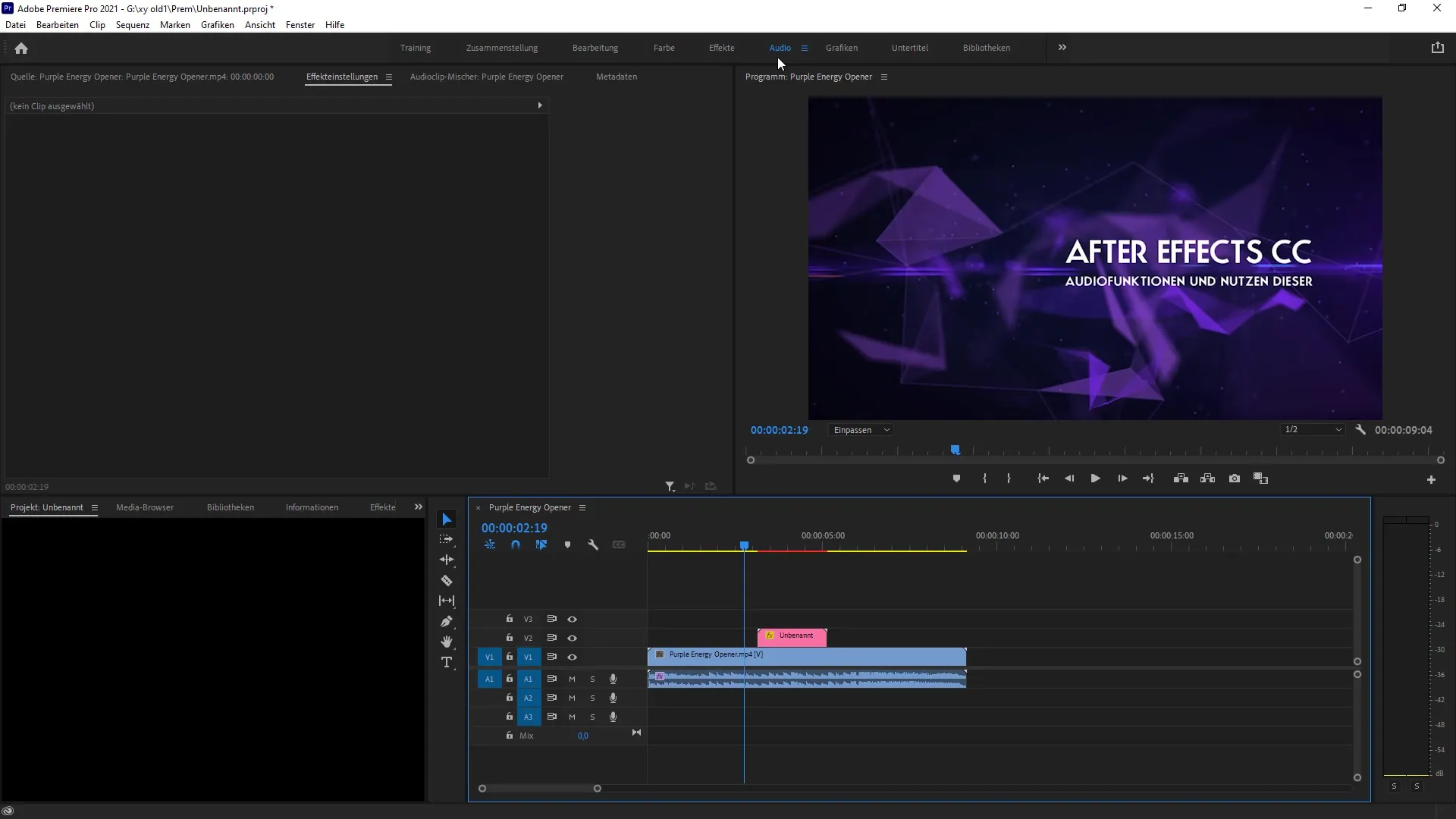Select the Track Select Forward tool
The image size is (1456, 819).
pyautogui.click(x=447, y=539)
